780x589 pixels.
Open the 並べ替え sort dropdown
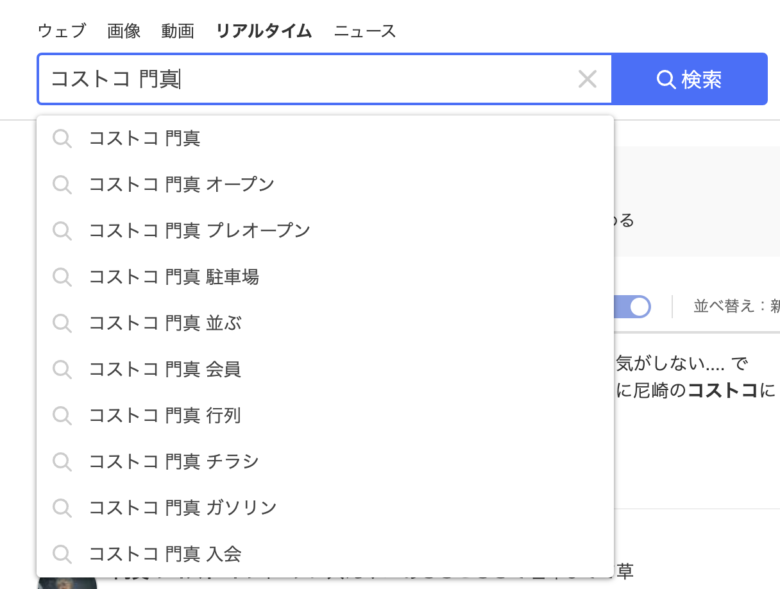pos(737,306)
